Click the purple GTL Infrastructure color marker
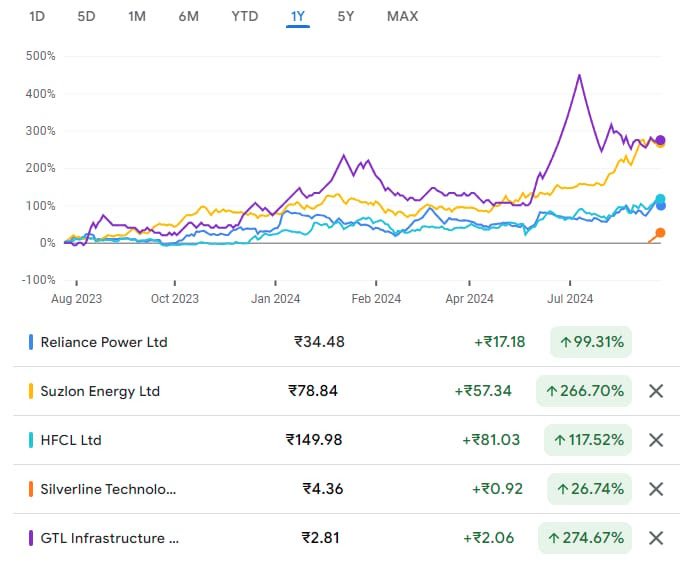This screenshot has height=562, width=697. coord(31,538)
